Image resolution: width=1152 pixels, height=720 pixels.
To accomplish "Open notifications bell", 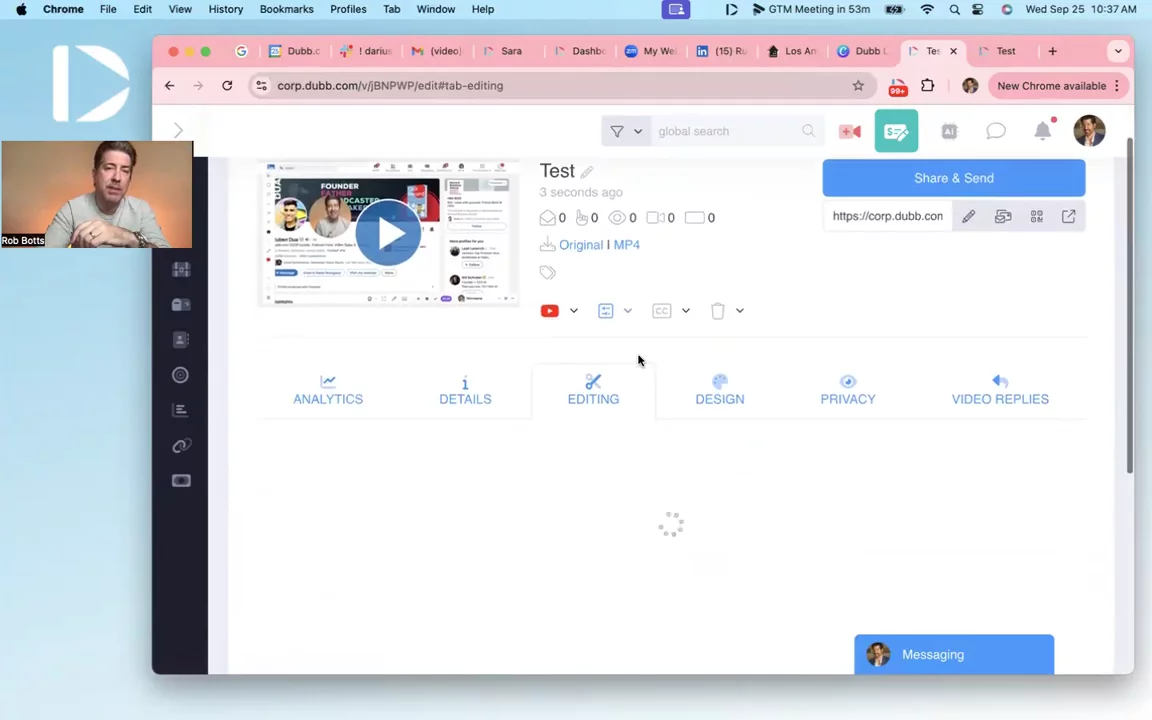I will [x=1042, y=131].
